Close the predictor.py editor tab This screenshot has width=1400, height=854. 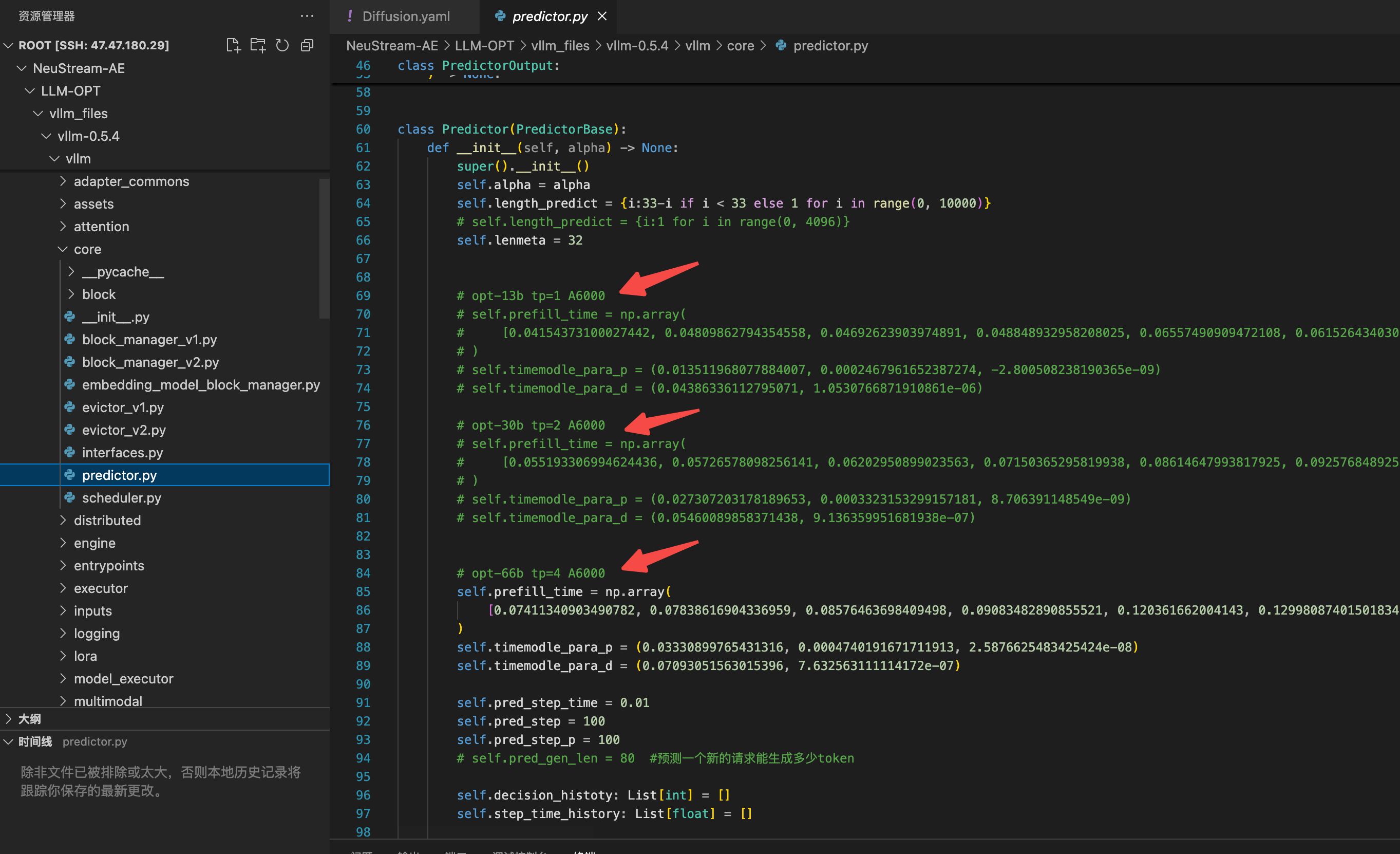click(602, 16)
